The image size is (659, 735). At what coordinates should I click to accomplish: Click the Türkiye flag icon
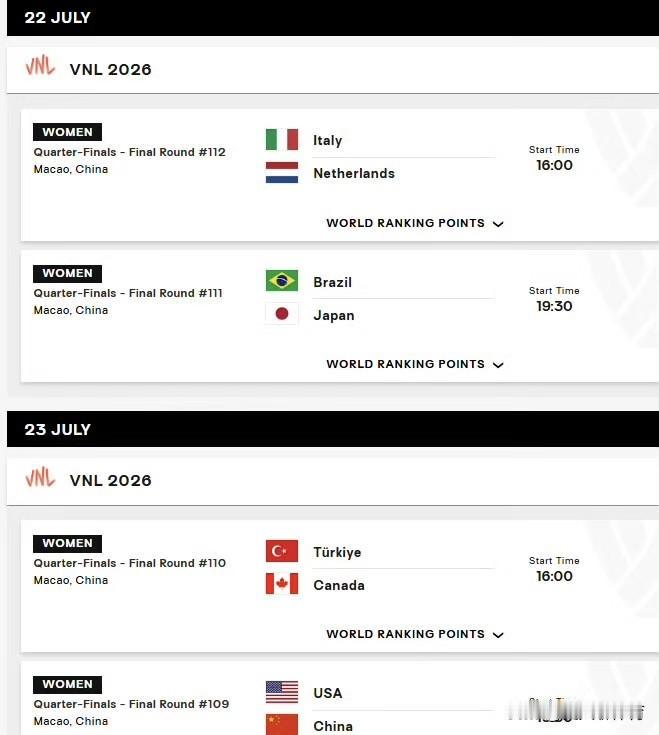click(282, 551)
